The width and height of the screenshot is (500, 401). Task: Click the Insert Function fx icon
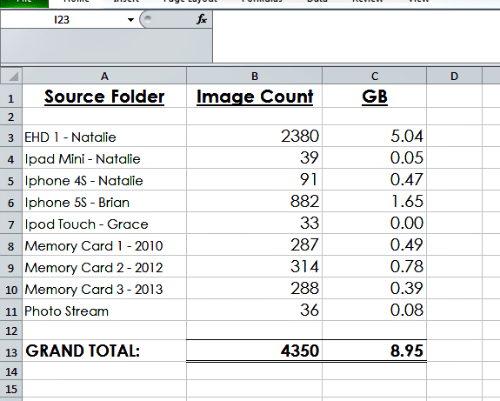pyautogui.click(x=202, y=19)
